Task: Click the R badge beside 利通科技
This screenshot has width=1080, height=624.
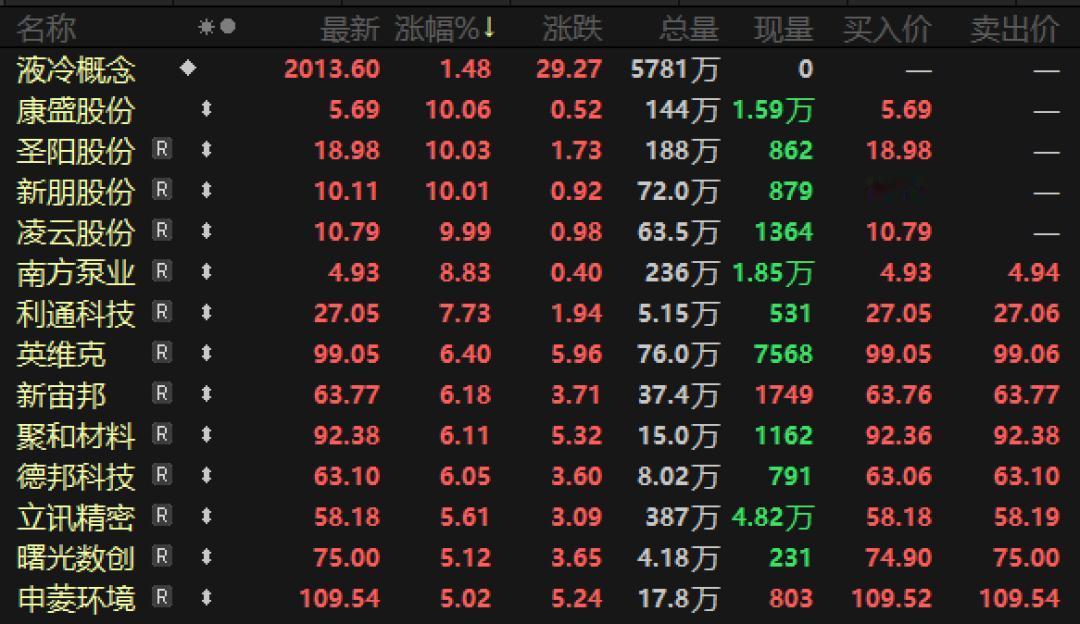Action: 162,312
